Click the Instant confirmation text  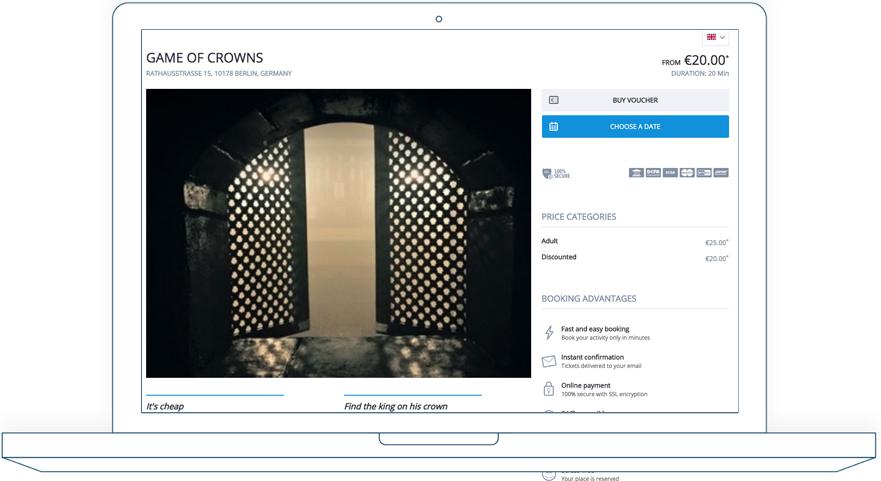[592, 357]
